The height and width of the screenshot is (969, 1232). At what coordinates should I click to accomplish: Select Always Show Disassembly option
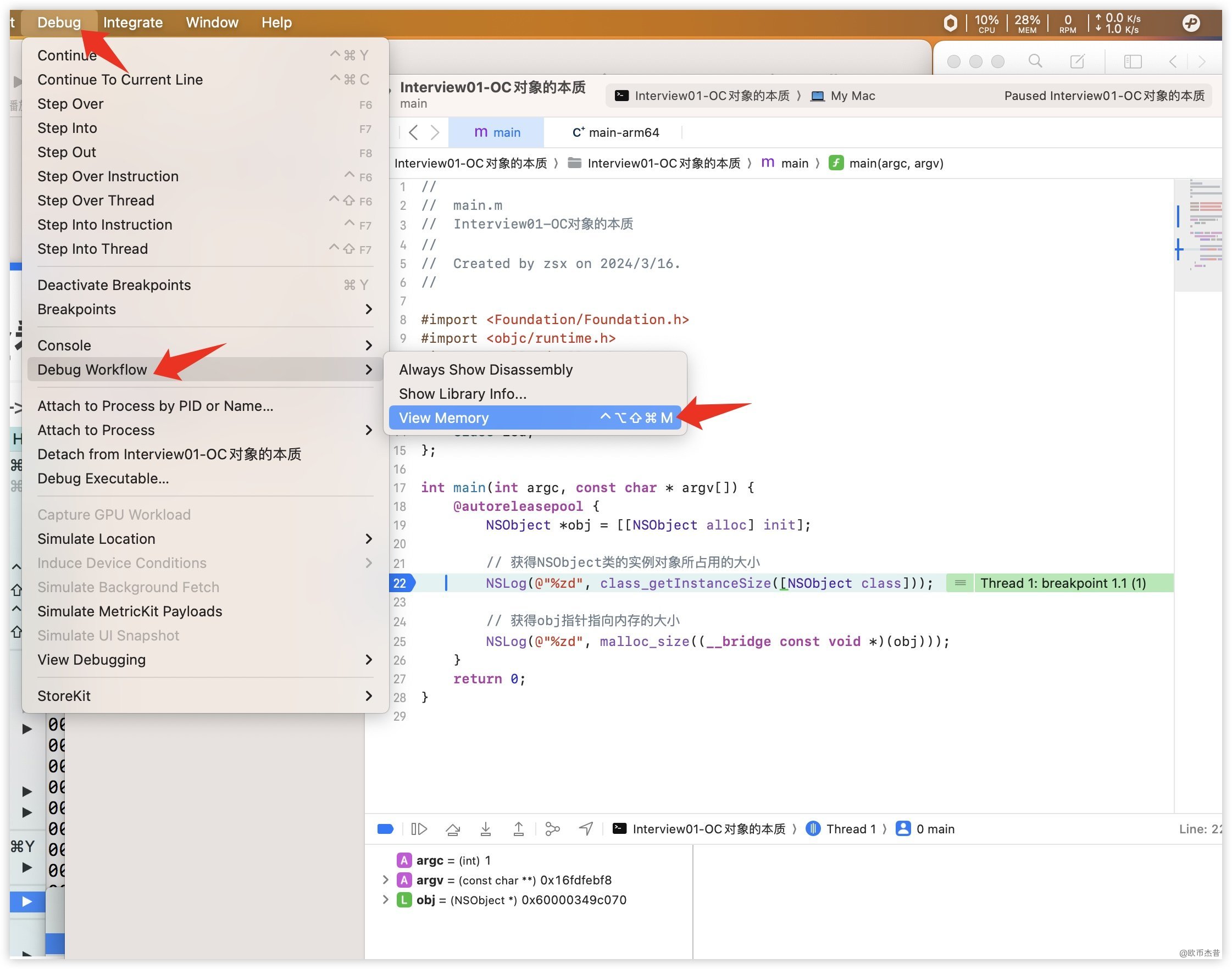coord(485,369)
